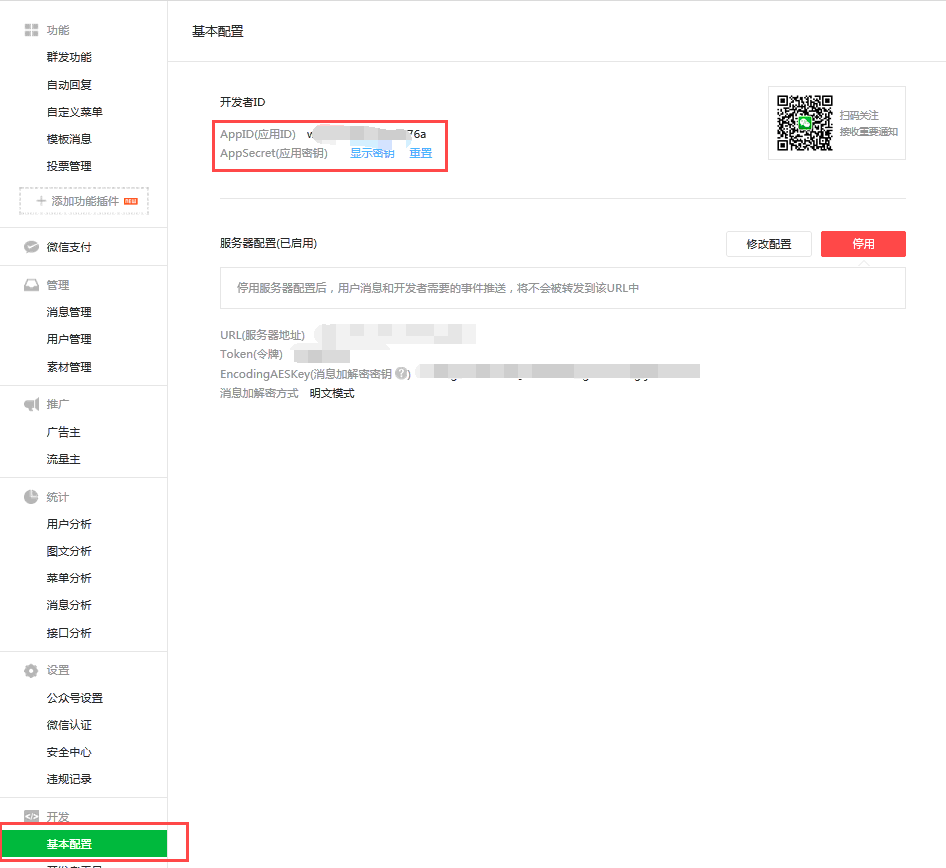The image size is (946, 868).
Task: Click the 管理 inbox icon
Action: click(31, 285)
